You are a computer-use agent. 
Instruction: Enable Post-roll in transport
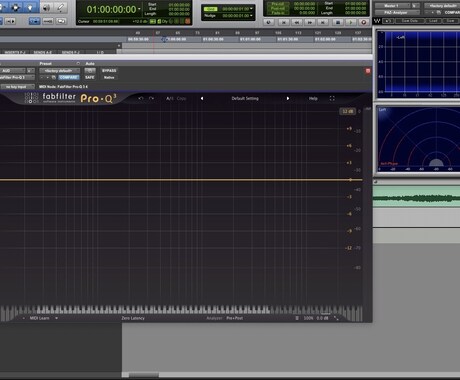pos(278,9)
